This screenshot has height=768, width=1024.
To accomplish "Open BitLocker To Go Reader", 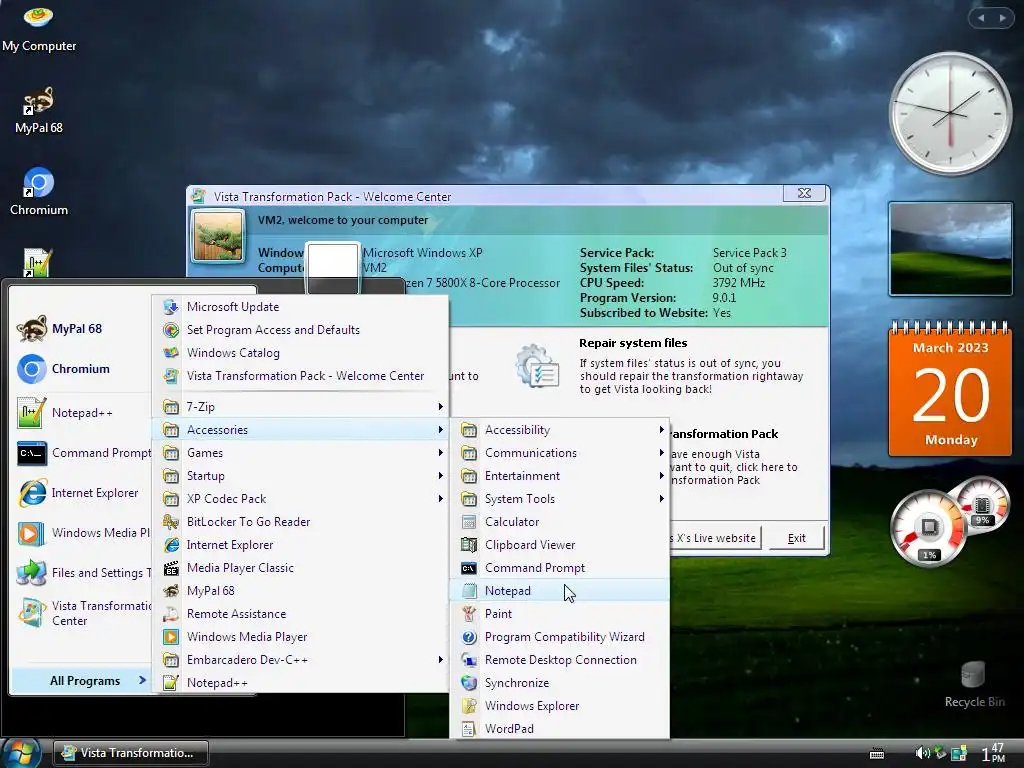I will 300,522.
